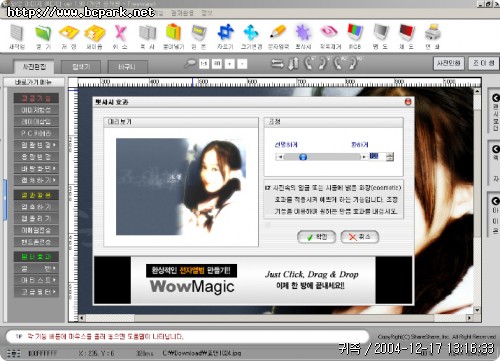Click the Email send (이메일전송) sidebar item
500x361 pixels.
36,230
